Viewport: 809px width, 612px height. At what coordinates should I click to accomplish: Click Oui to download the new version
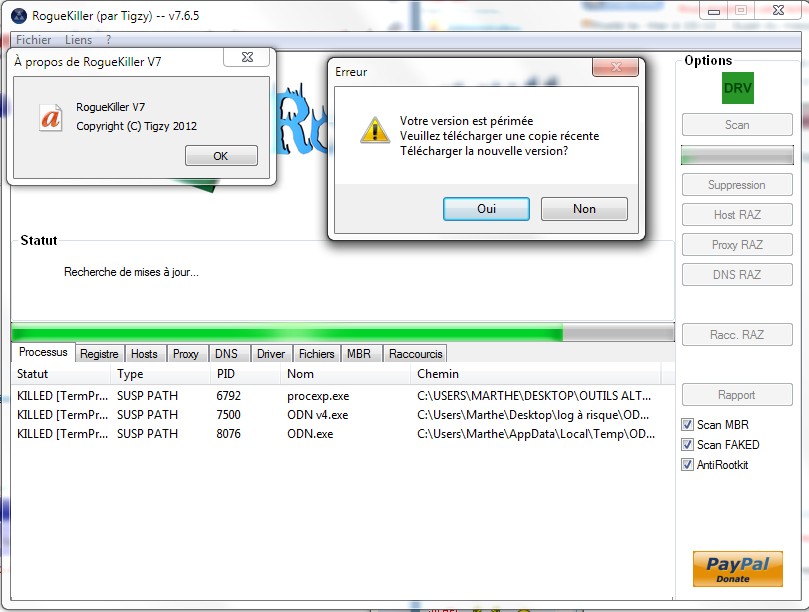tap(486, 209)
